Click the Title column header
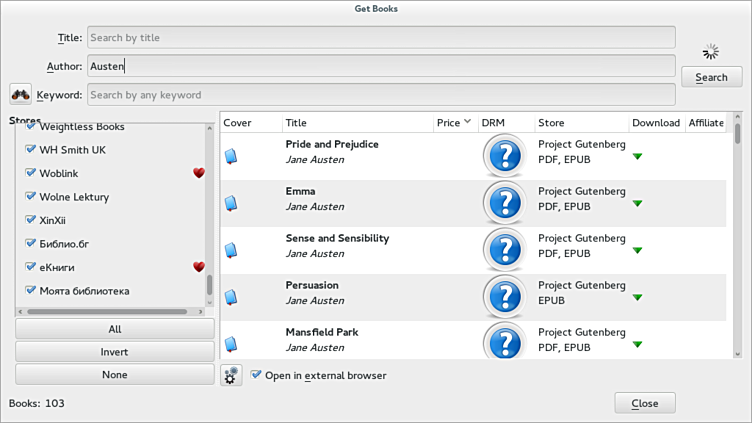Viewport: 752px width, 423px height. coord(356,123)
